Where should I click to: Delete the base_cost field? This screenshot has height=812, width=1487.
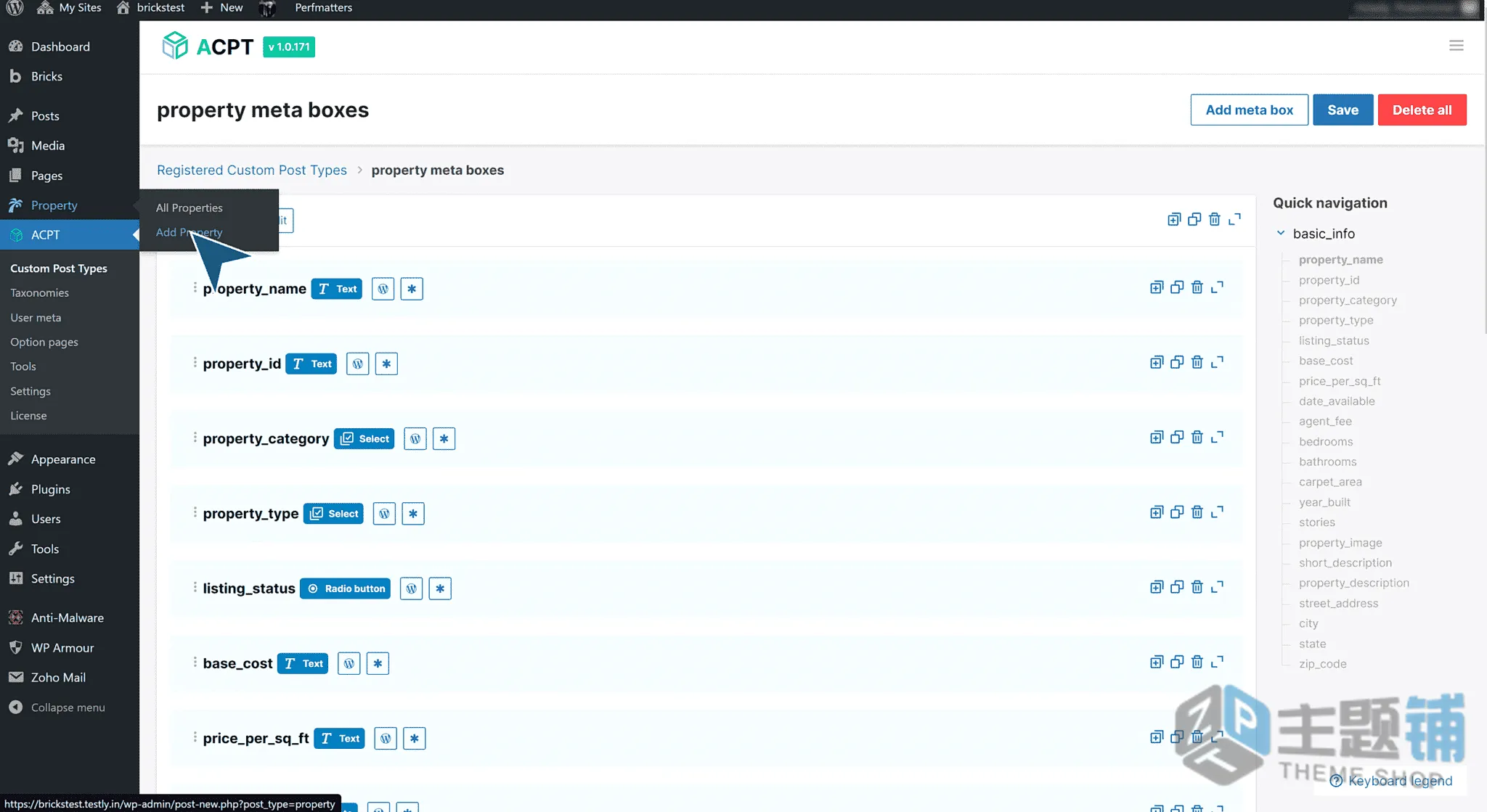(1197, 662)
